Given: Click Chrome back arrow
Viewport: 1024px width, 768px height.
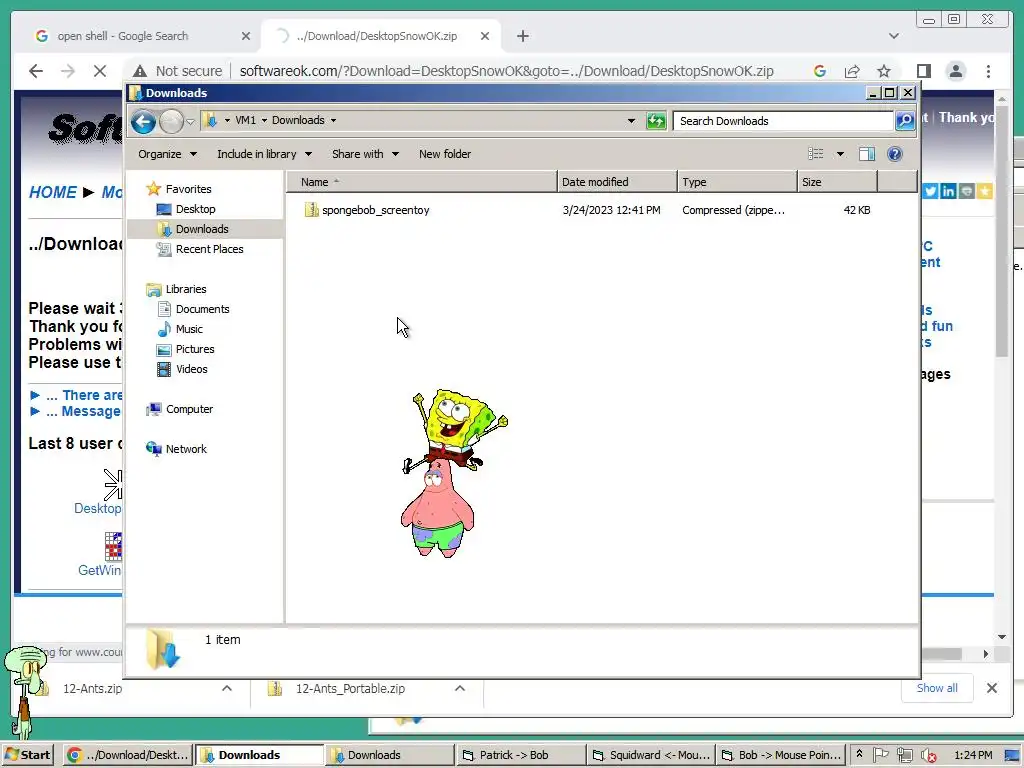Looking at the screenshot, I should pyautogui.click(x=36, y=71).
